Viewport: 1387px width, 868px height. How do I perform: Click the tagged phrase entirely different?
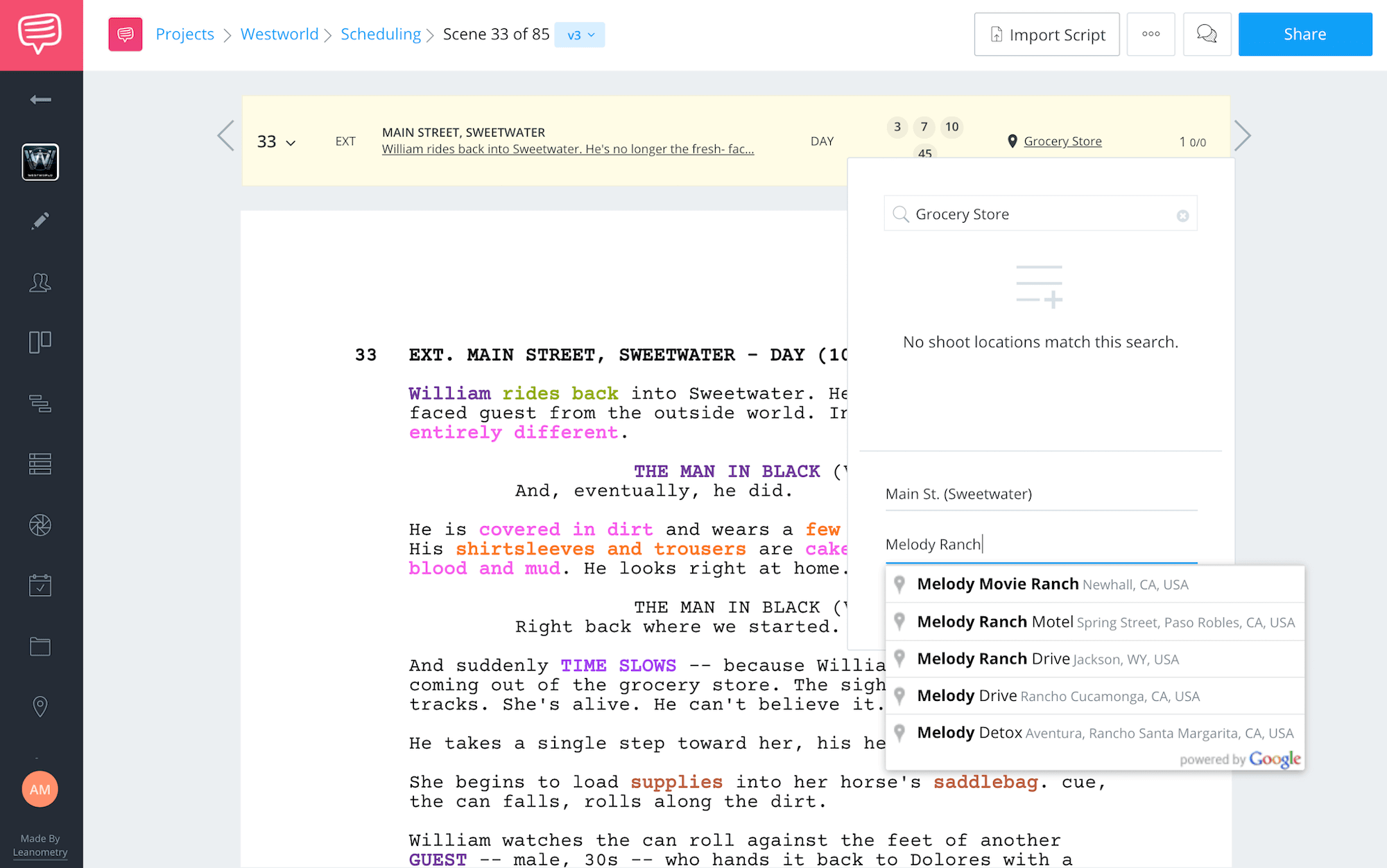pos(513,433)
